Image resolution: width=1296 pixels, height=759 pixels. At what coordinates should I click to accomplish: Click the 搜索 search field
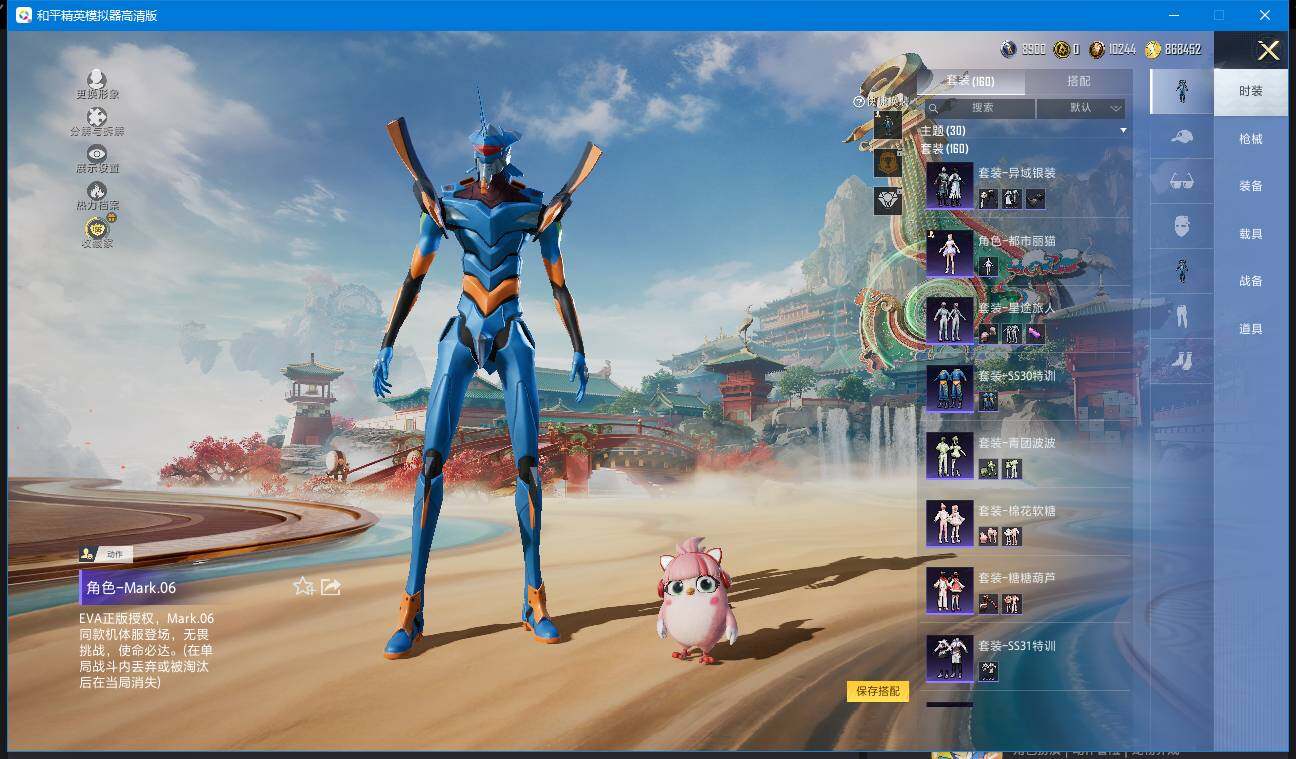click(x=980, y=108)
